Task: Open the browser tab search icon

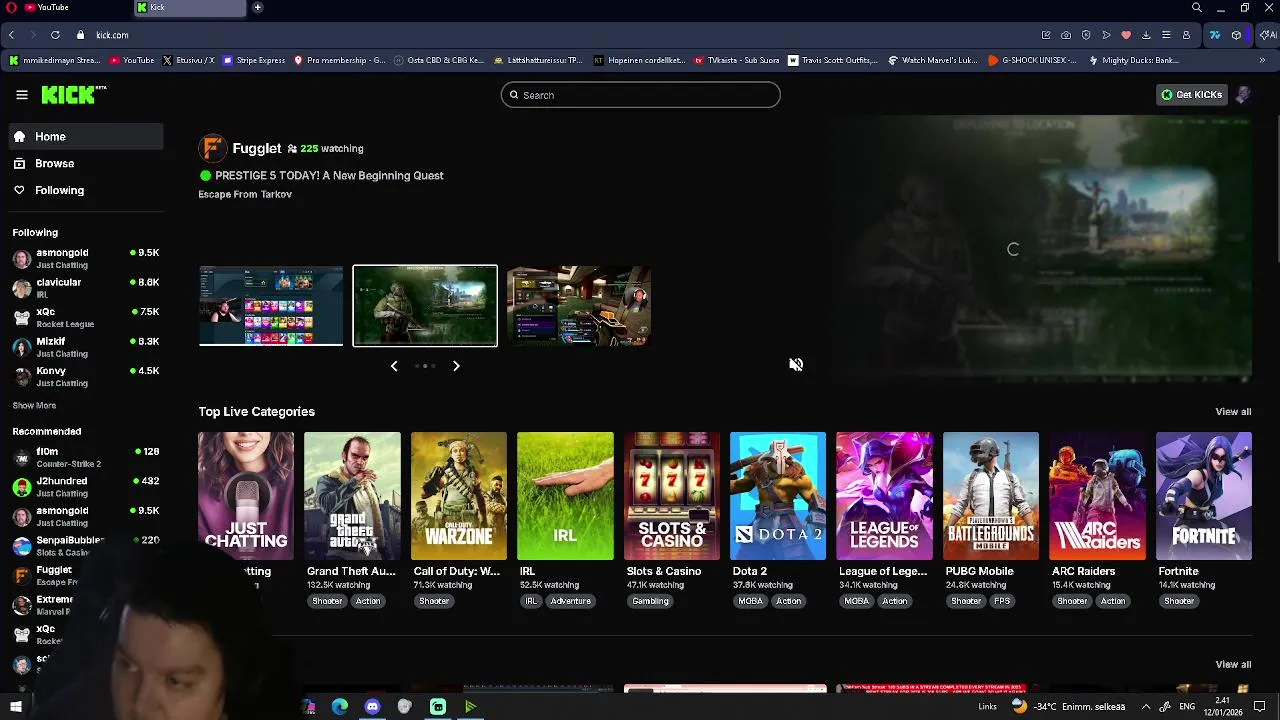Action: (x=1197, y=8)
